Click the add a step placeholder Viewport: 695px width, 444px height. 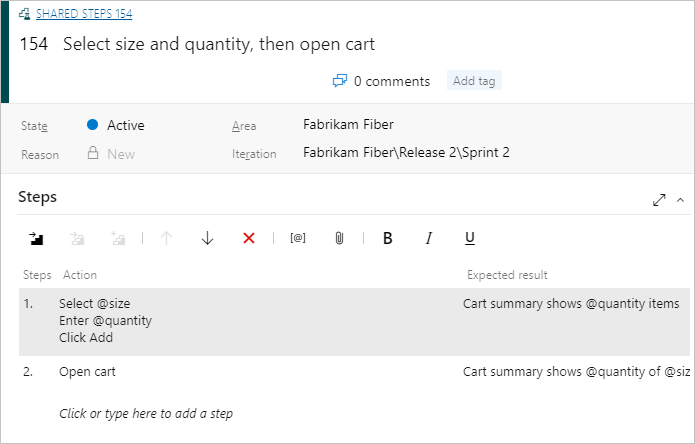pos(146,413)
